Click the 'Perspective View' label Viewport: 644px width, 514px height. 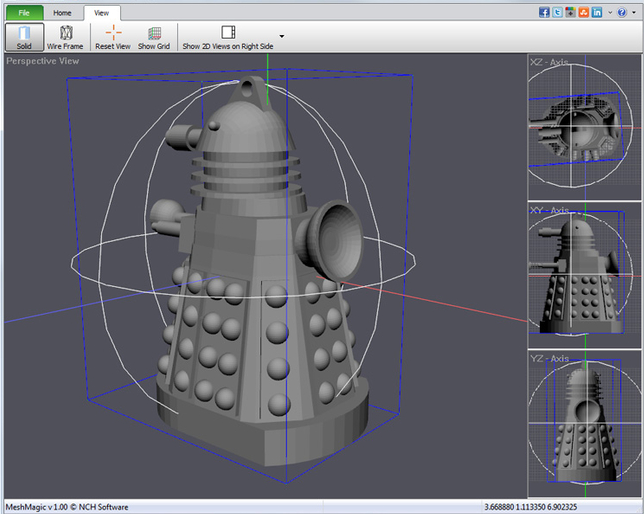click(43, 61)
